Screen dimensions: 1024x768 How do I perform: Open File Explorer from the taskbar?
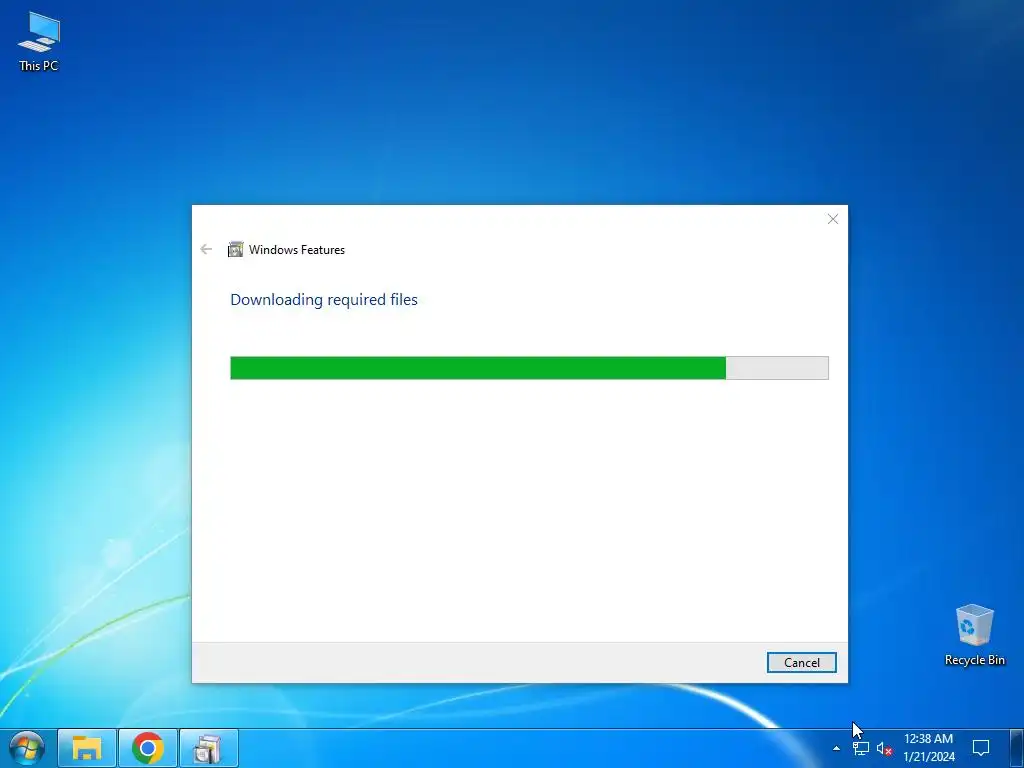coord(87,748)
